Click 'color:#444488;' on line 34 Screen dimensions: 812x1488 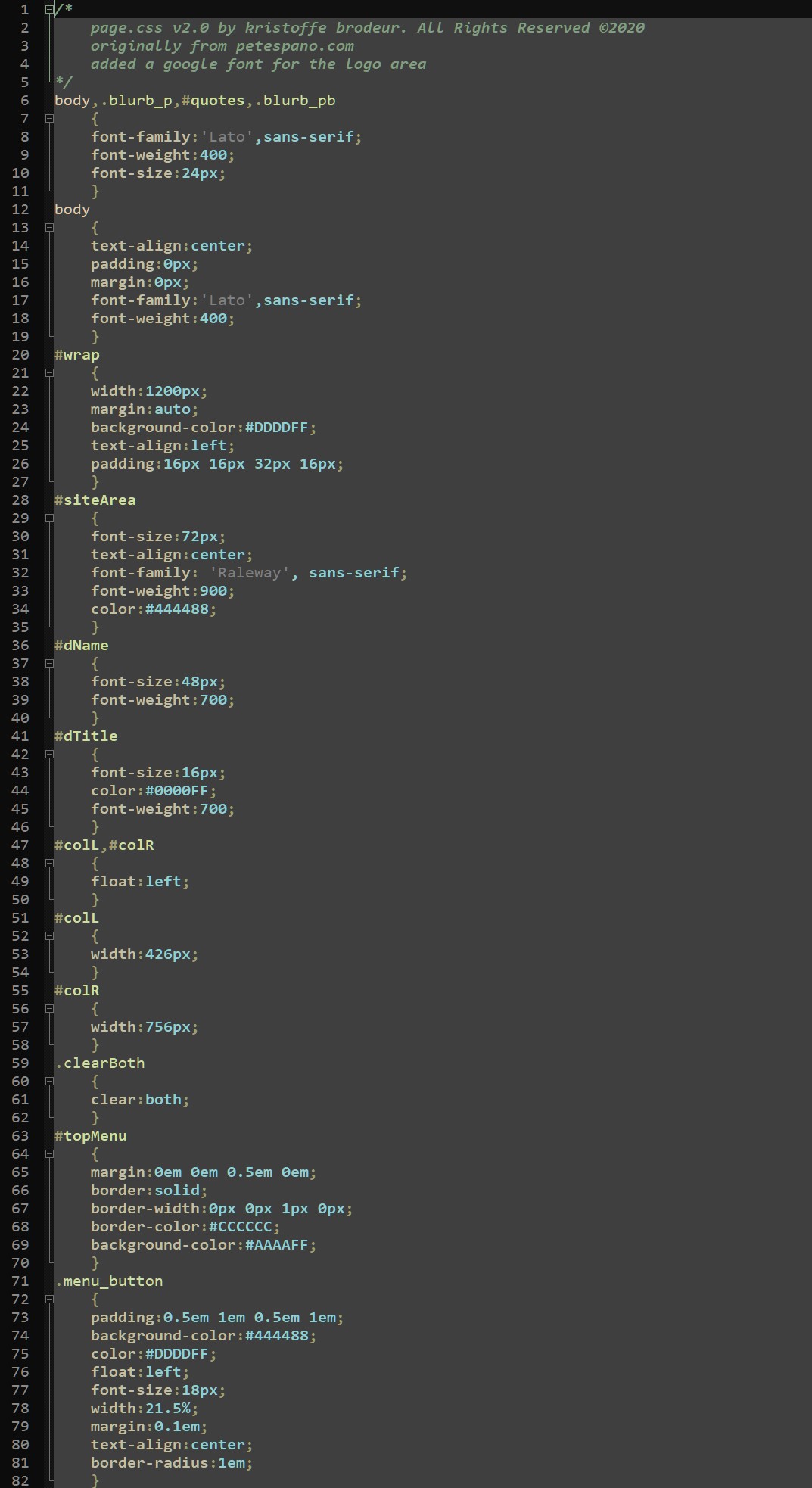click(x=154, y=609)
